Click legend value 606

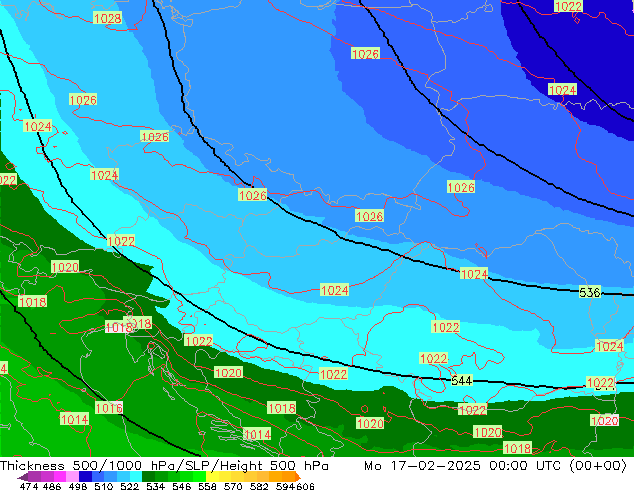[305, 486]
